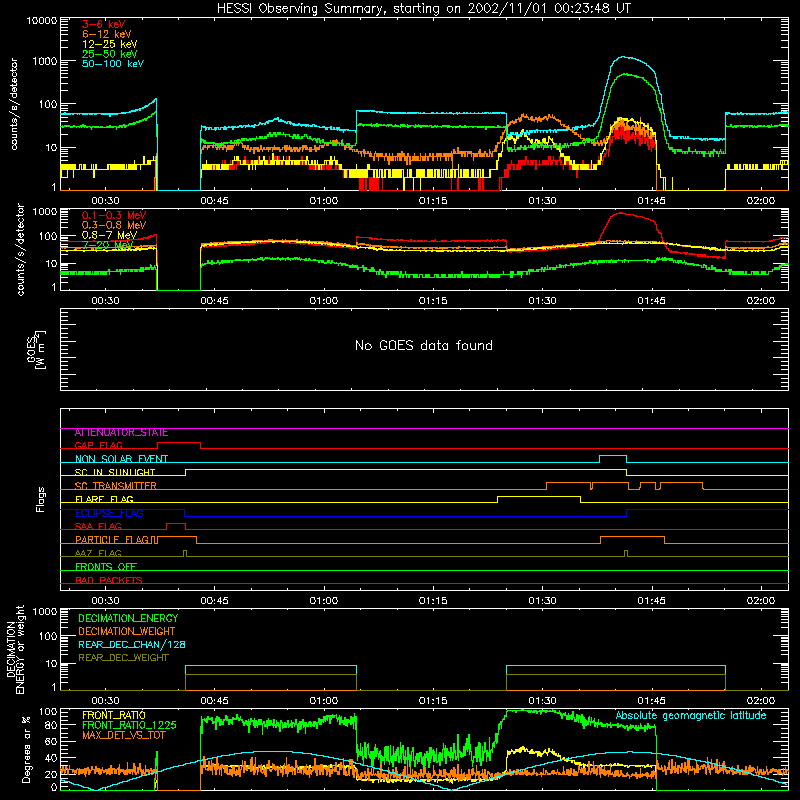Viewport: 800px width, 800px height.
Task: Select the NON_SOLAR_EVENT flag label
Action: tap(121, 459)
